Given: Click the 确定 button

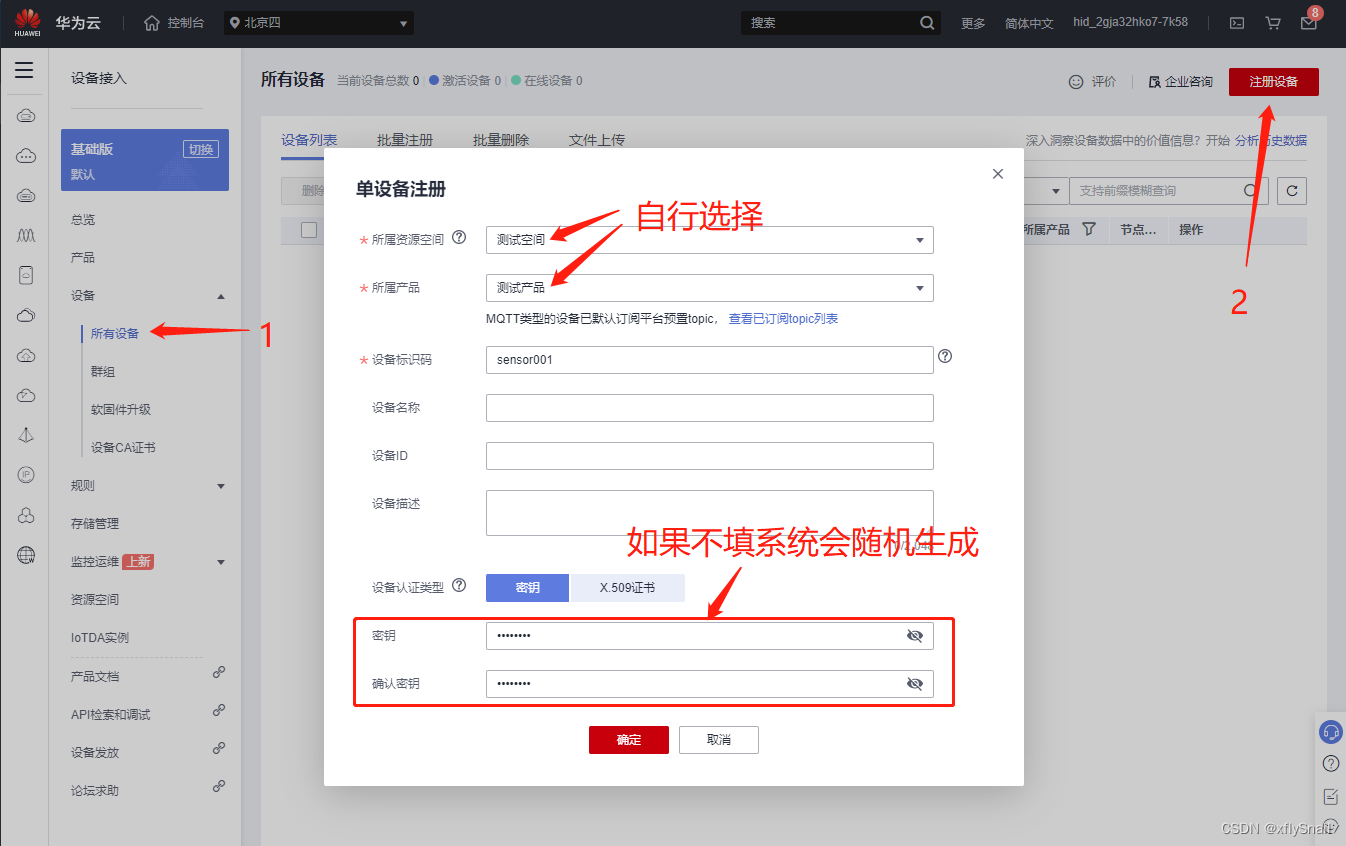Looking at the screenshot, I should [x=629, y=740].
